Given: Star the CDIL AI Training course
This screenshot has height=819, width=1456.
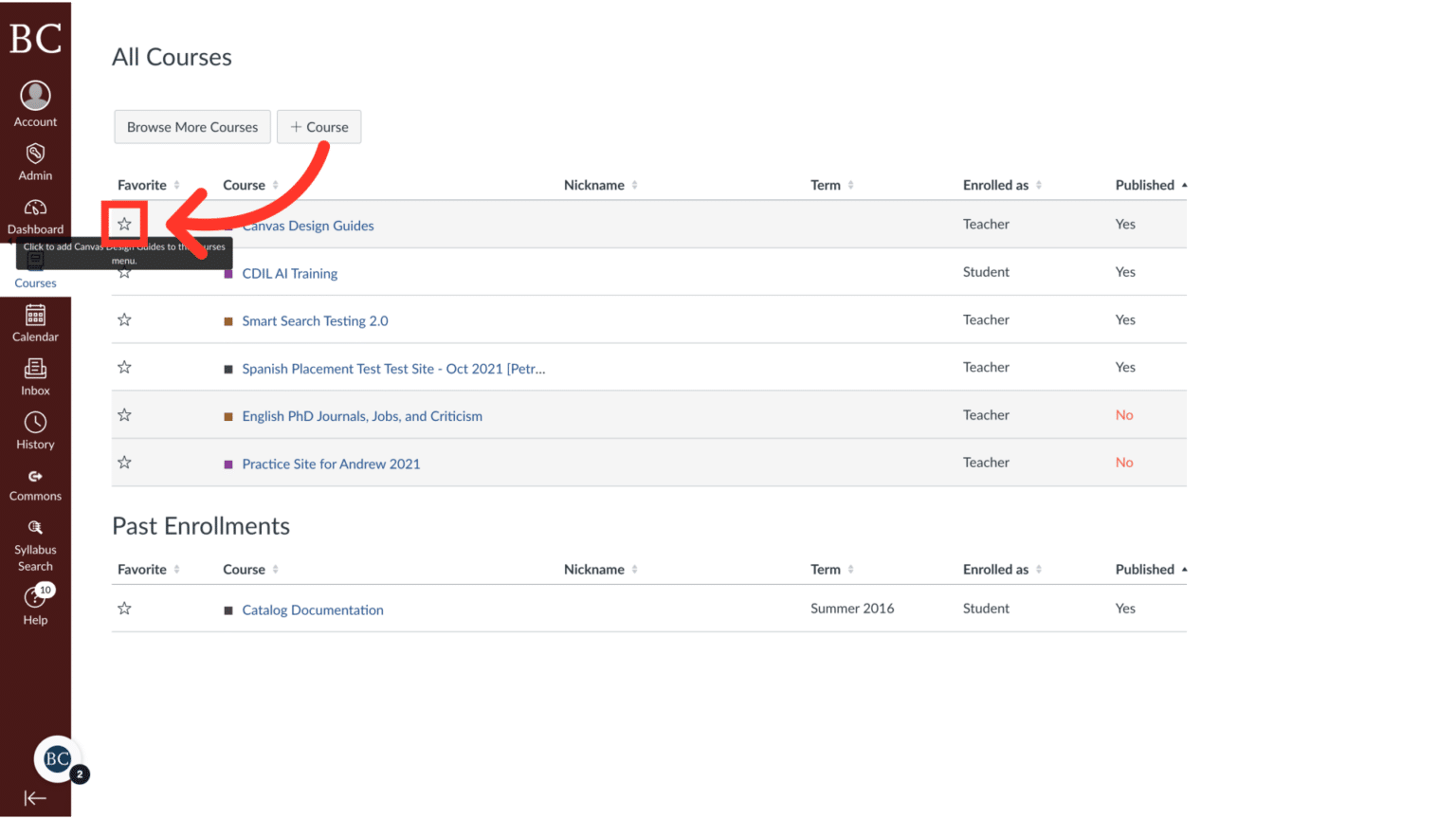Looking at the screenshot, I should pos(124,271).
